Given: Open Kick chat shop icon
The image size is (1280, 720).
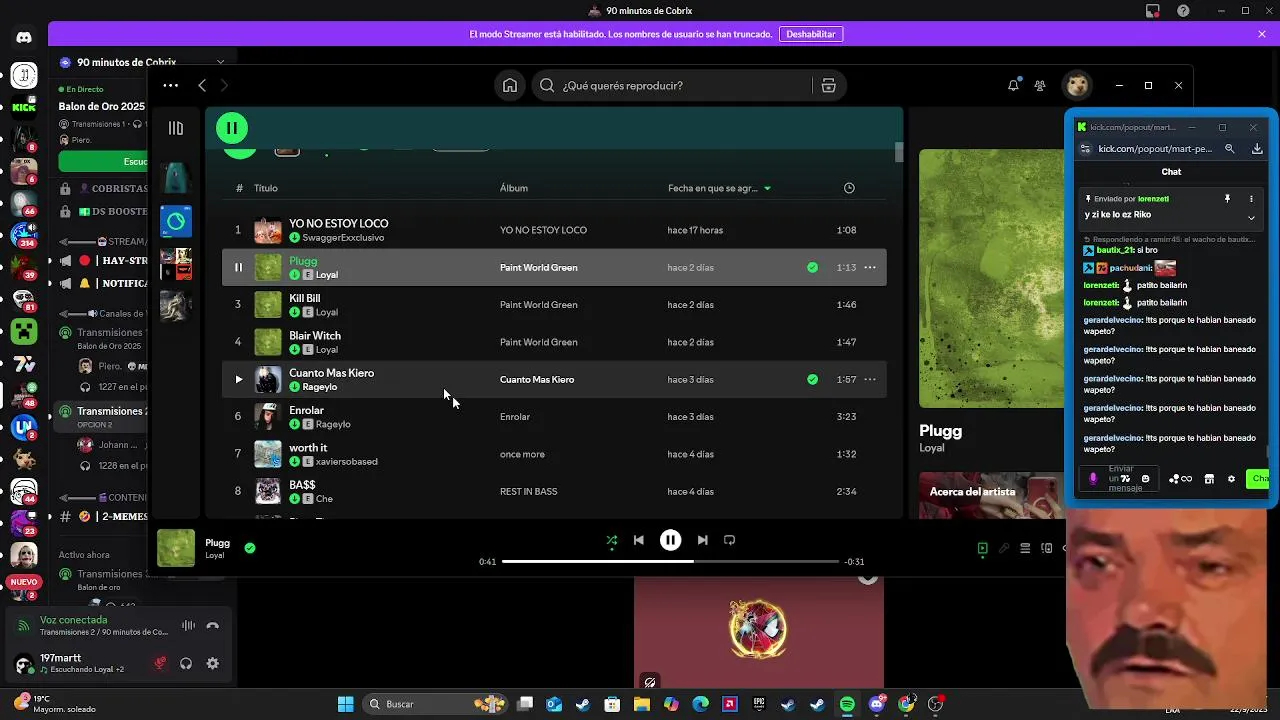Looking at the screenshot, I should pyautogui.click(x=1209, y=479).
